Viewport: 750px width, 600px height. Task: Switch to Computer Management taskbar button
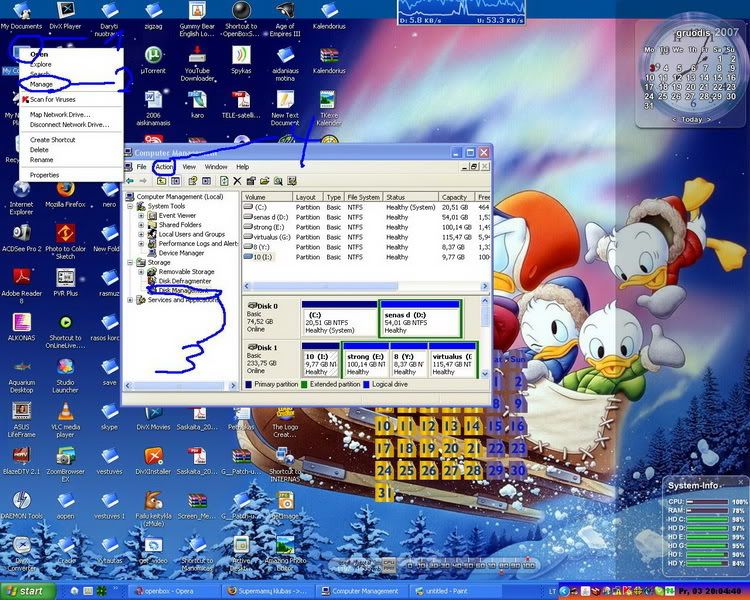[x=364, y=591]
